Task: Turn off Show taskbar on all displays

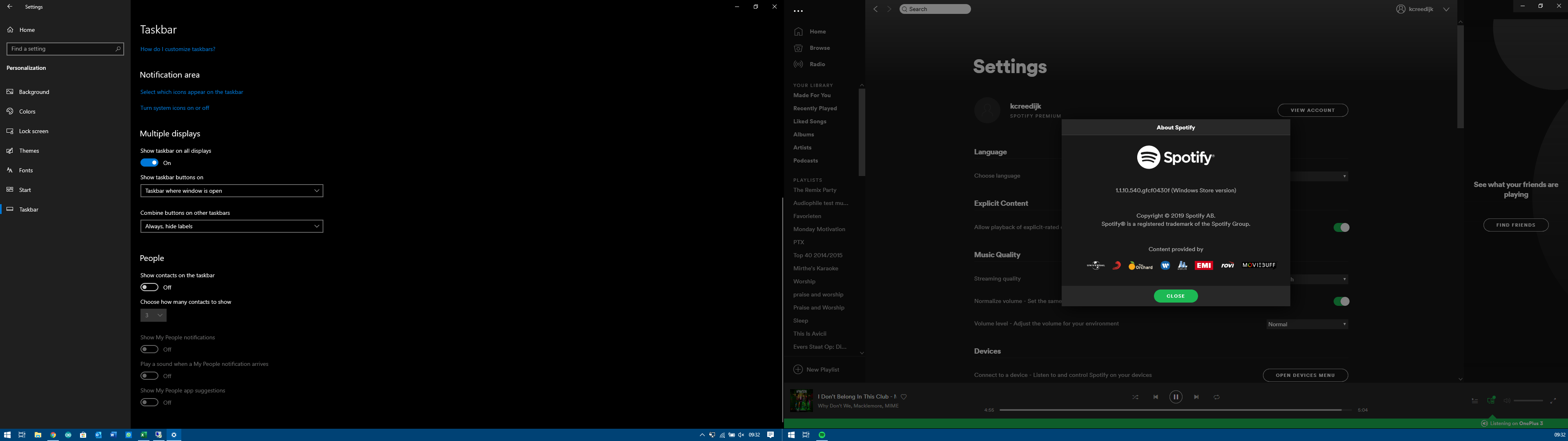Action: [x=149, y=163]
